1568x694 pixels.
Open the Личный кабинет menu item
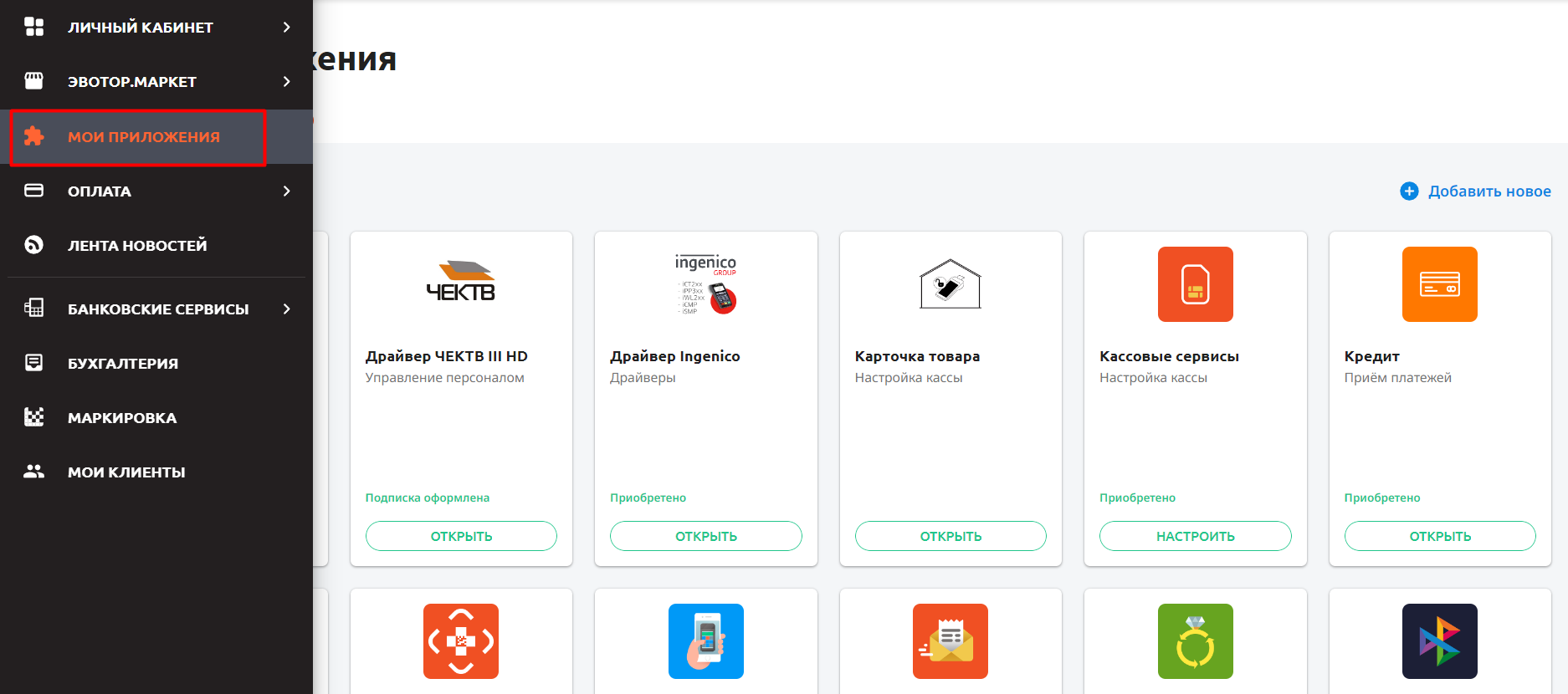156,27
